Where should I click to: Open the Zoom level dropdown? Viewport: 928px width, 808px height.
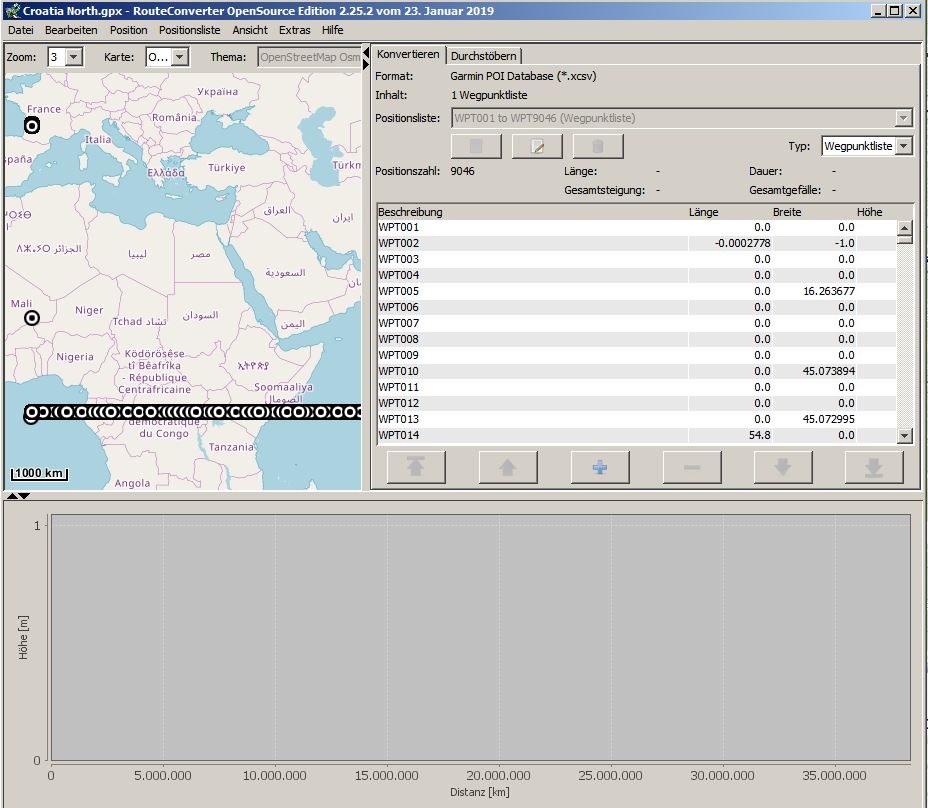coord(73,58)
